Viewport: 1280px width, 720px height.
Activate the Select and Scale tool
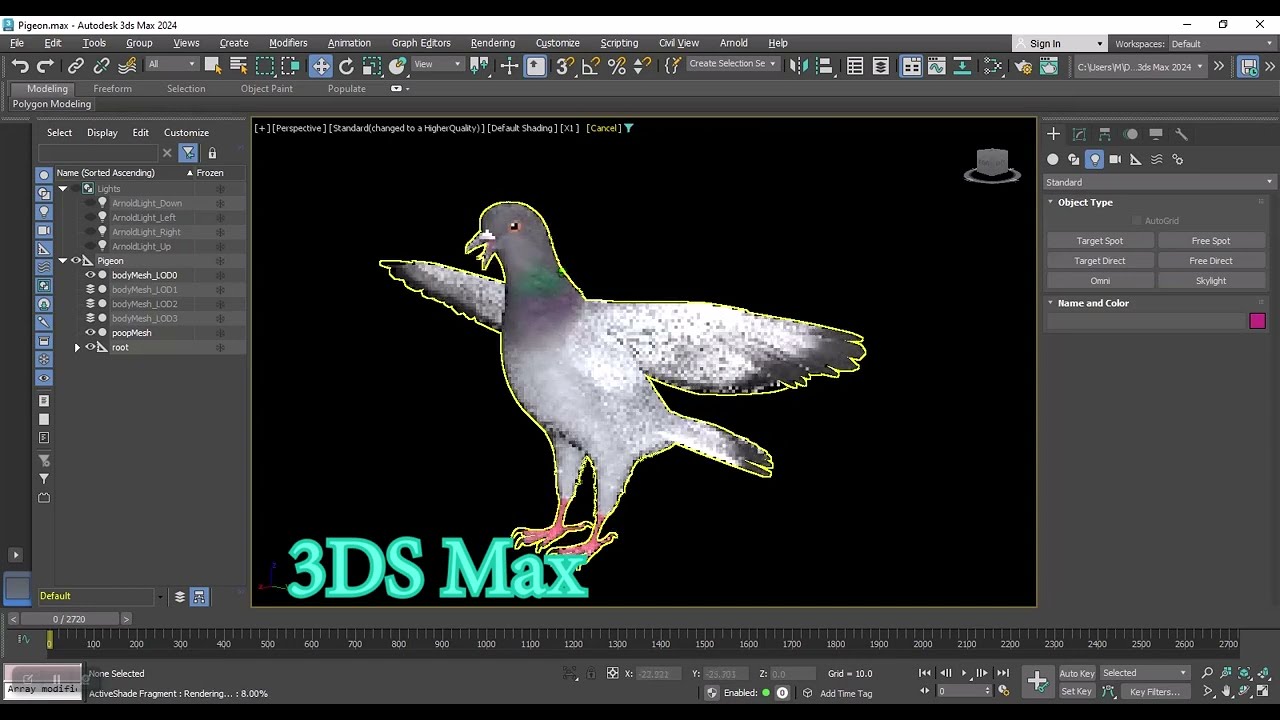click(x=372, y=66)
